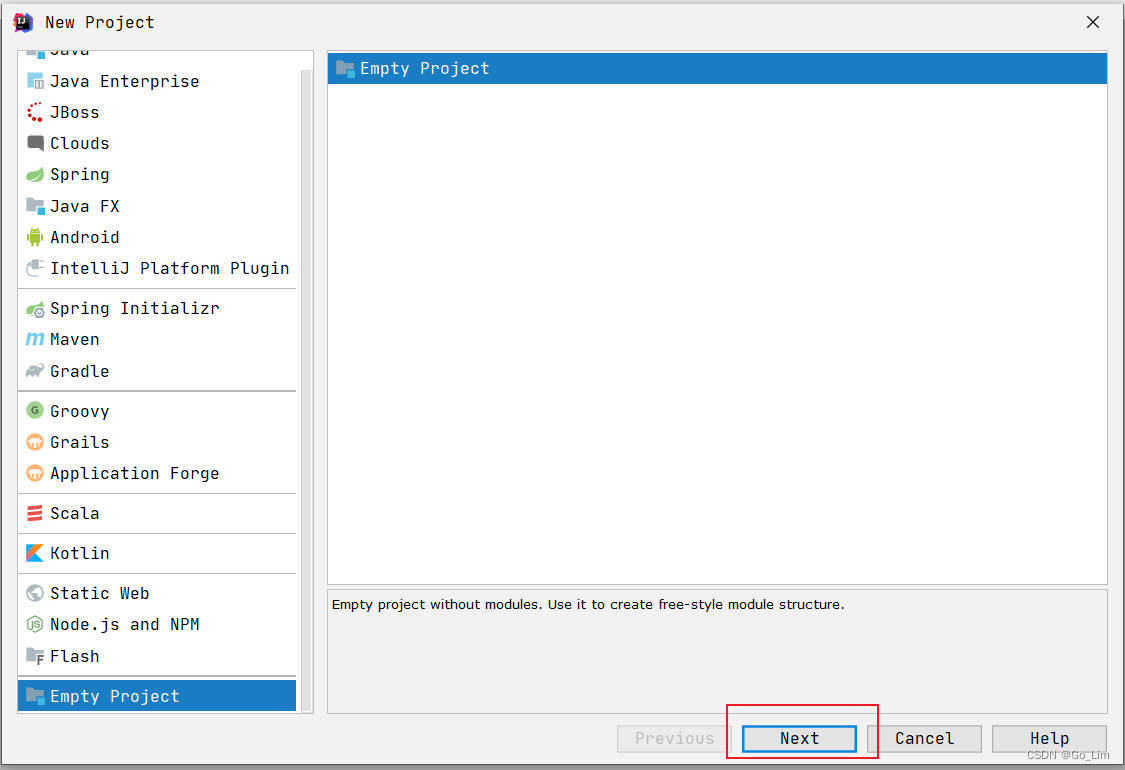Choose JBoss from the project list
This screenshot has height=770, width=1125.
click(x=156, y=112)
